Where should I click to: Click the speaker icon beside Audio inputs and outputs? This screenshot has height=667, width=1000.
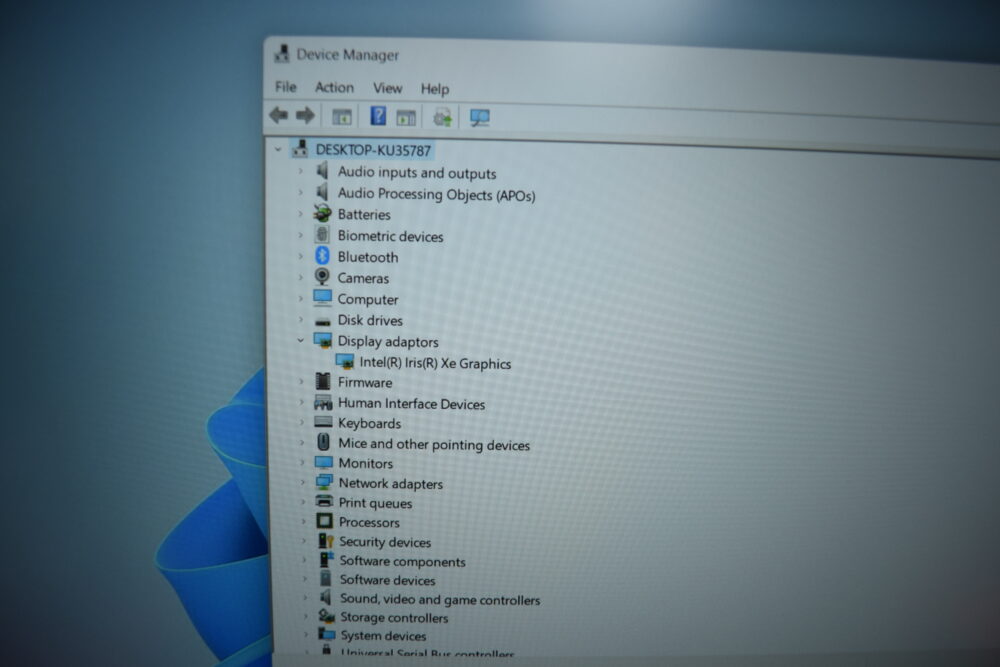(x=323, y=171)
